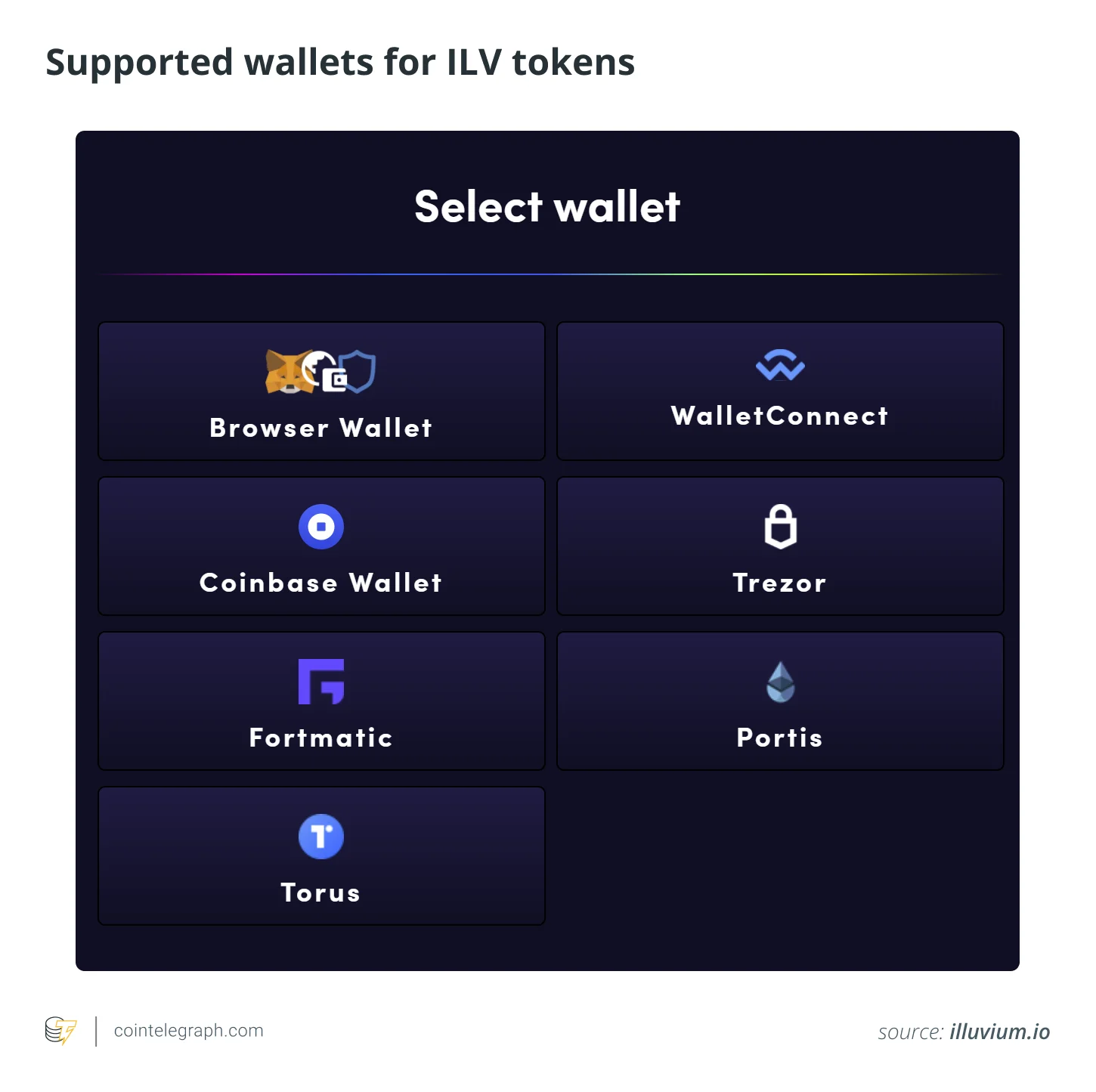Click the Portis droplet icon
1096x1092 pixels.
tap(781, 682)
